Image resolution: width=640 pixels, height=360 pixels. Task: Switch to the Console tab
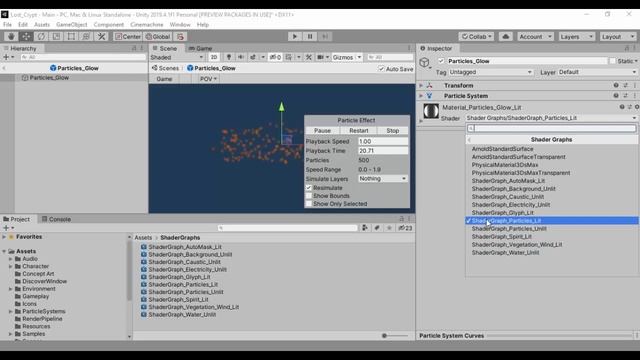56,219
